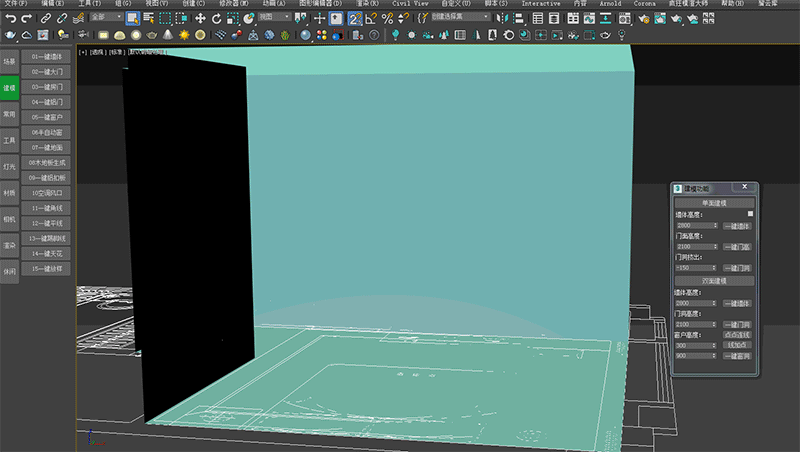The width and height of the screenshot is (800, 452).
Task: Click the 01一键墙体 button in left panel
Action: (47, 56)
